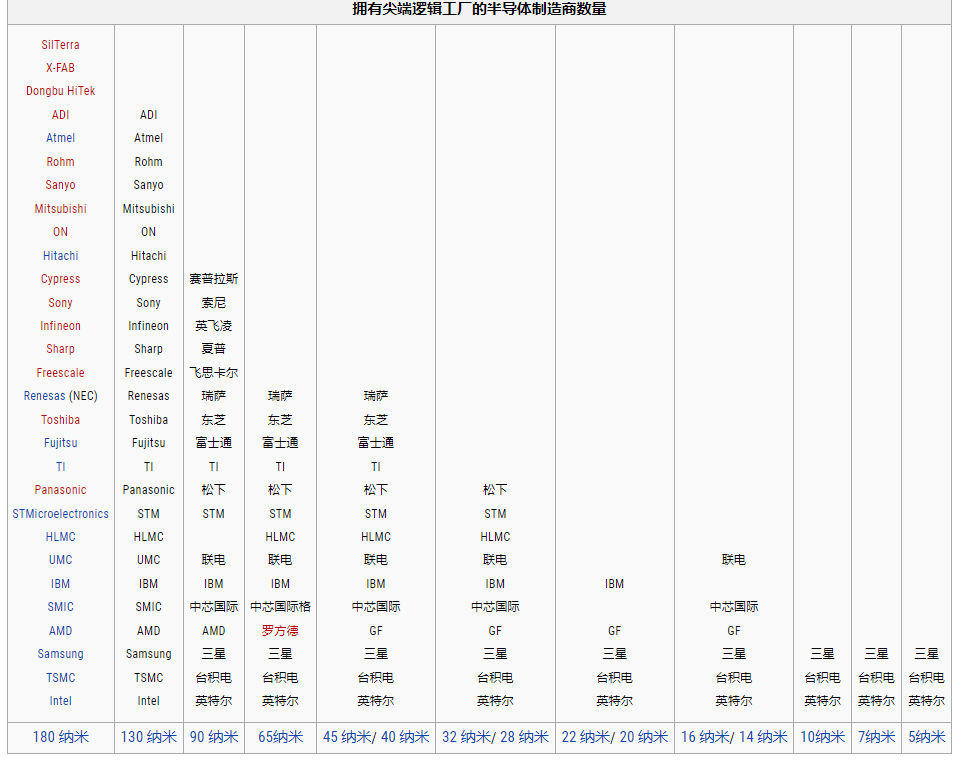
Task: Open the 45 纳米/ 40 纳米 link
Action: pyautogui.click(x=376, y=737)
